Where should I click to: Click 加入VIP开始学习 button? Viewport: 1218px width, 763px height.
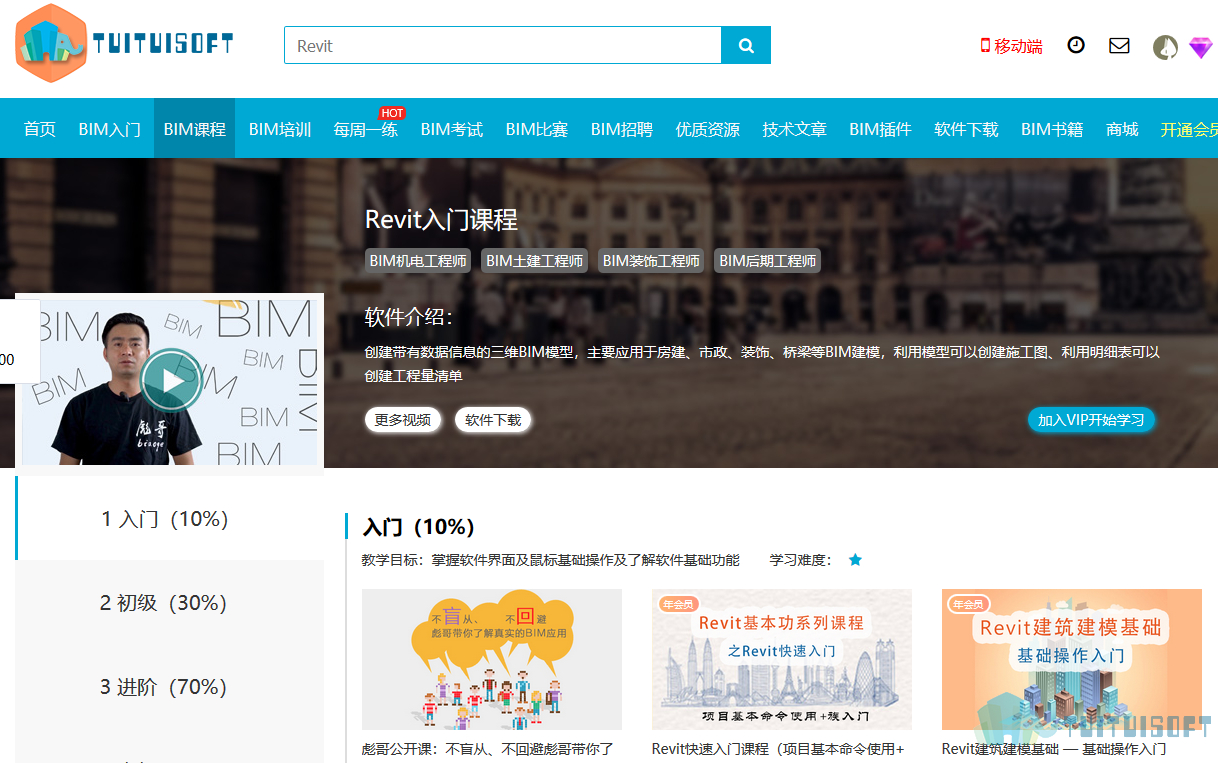coord(1091,420)
